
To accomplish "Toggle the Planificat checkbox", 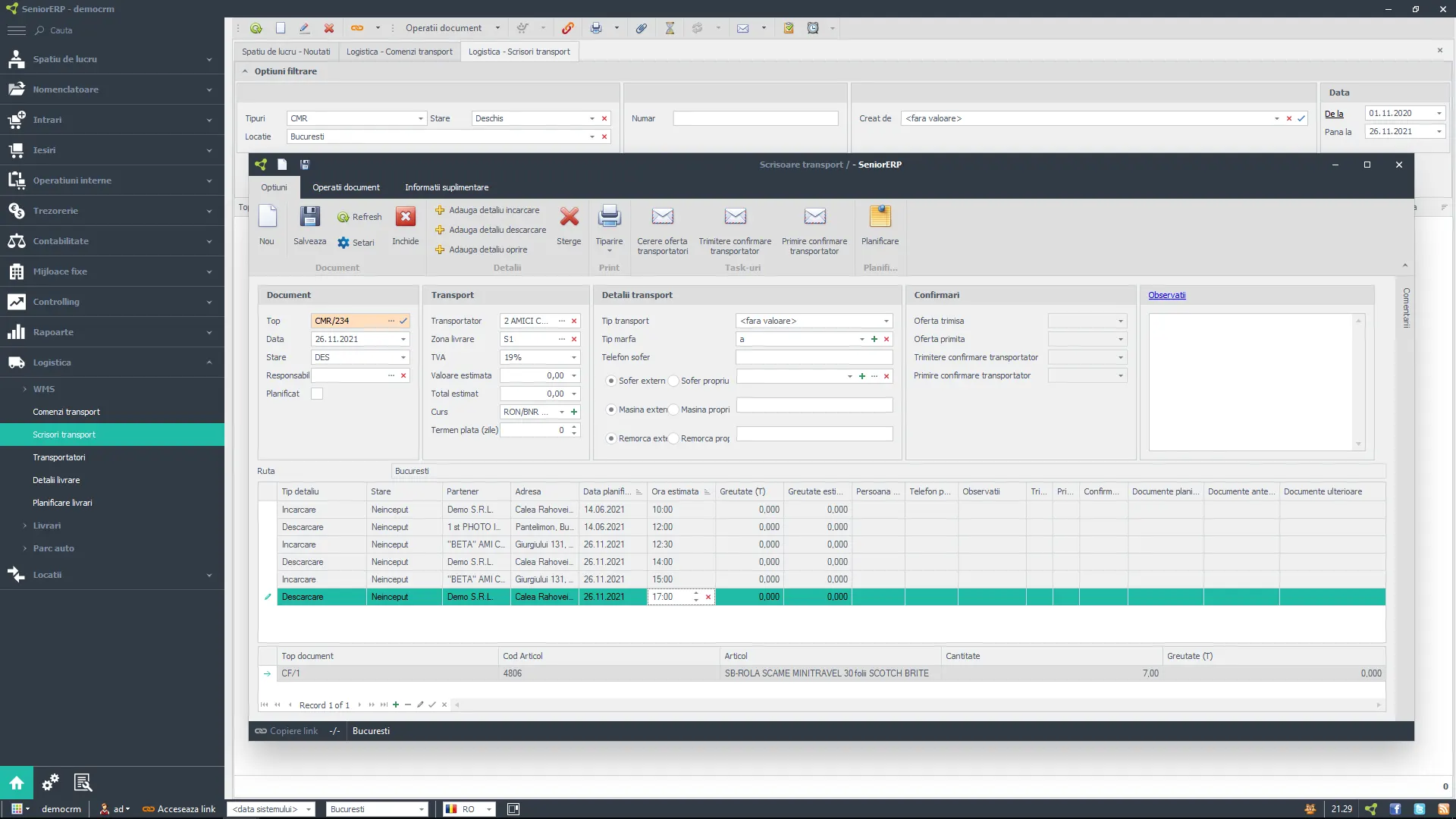I will point(318,393).
